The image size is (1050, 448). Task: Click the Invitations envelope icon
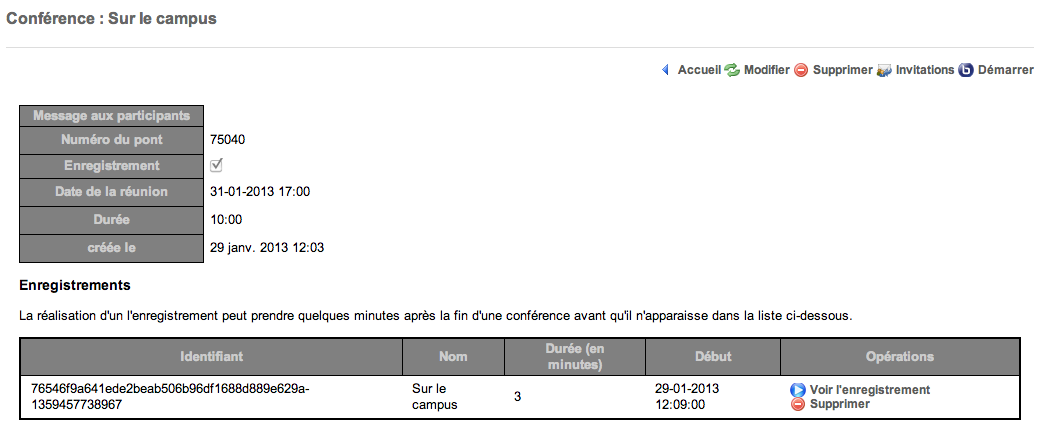point(884,71)
